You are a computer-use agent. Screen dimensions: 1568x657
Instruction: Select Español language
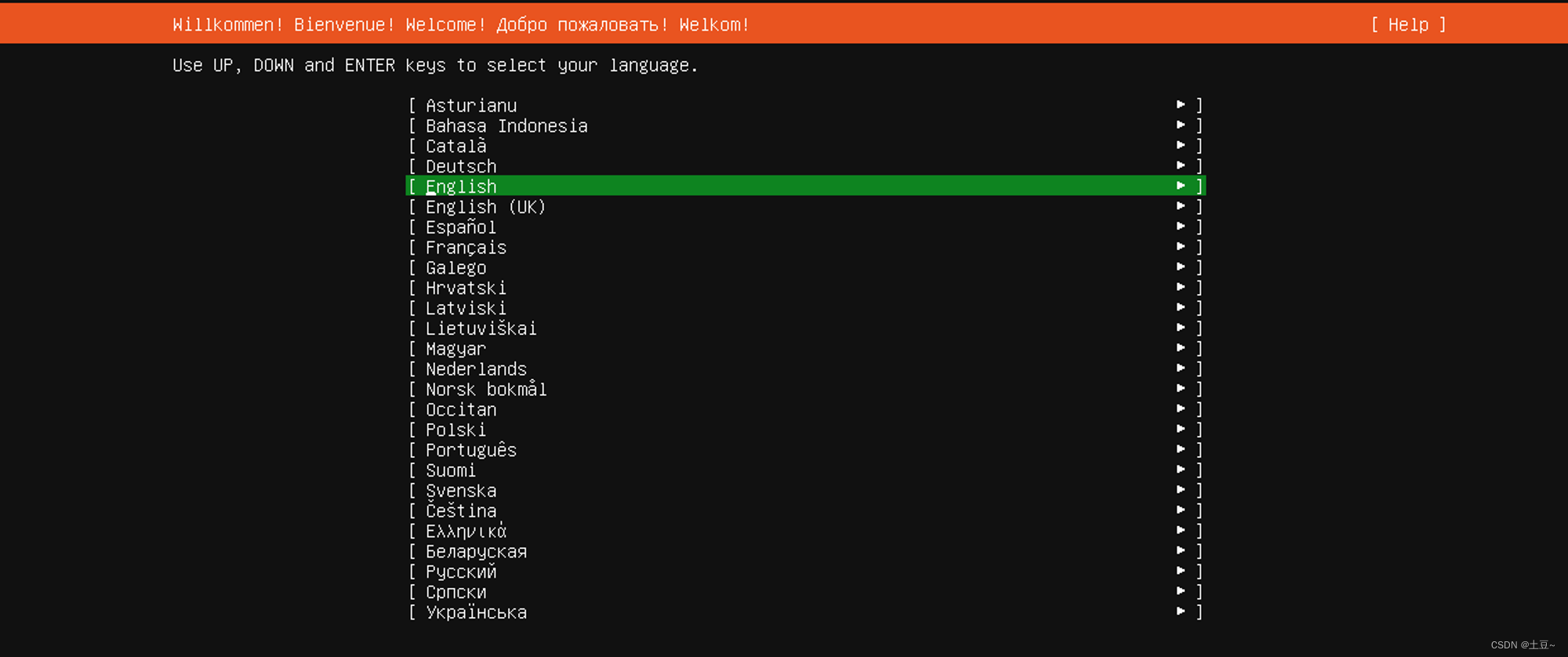pyautogui.click(x=805, y=227)
